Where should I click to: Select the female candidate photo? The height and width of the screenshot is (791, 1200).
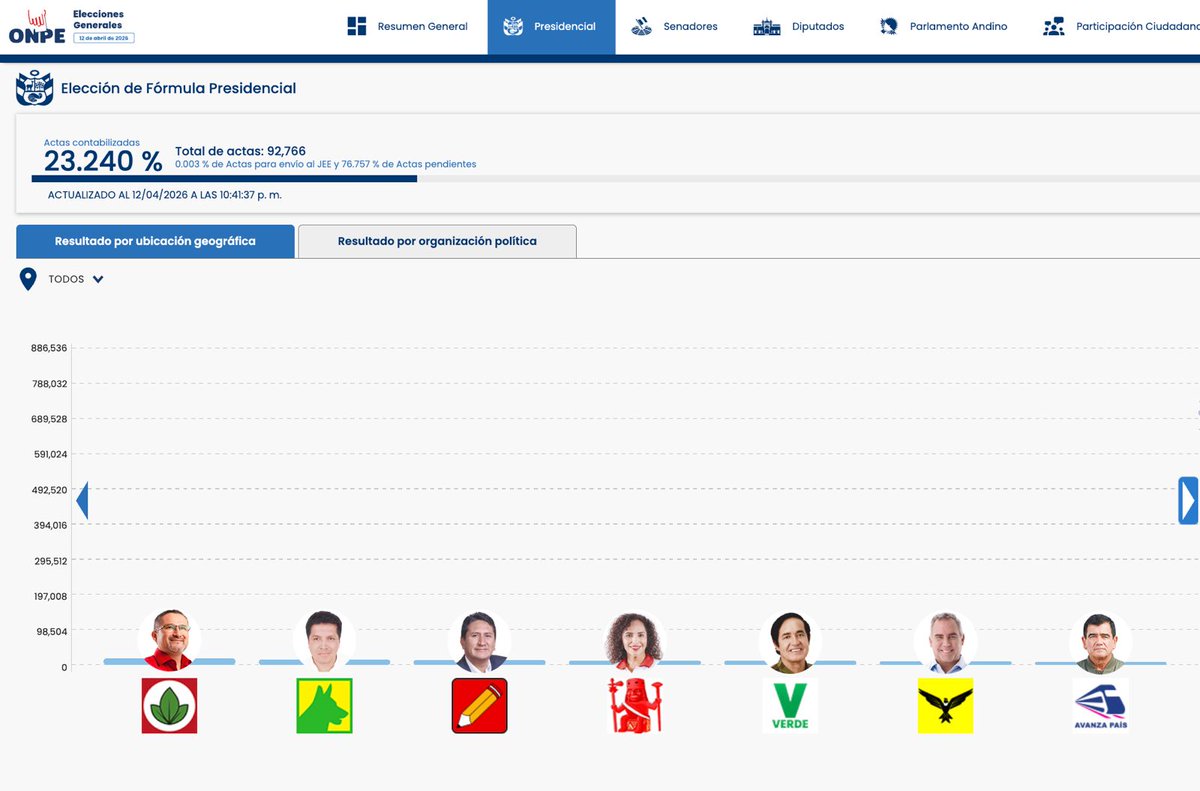point(634,640)
